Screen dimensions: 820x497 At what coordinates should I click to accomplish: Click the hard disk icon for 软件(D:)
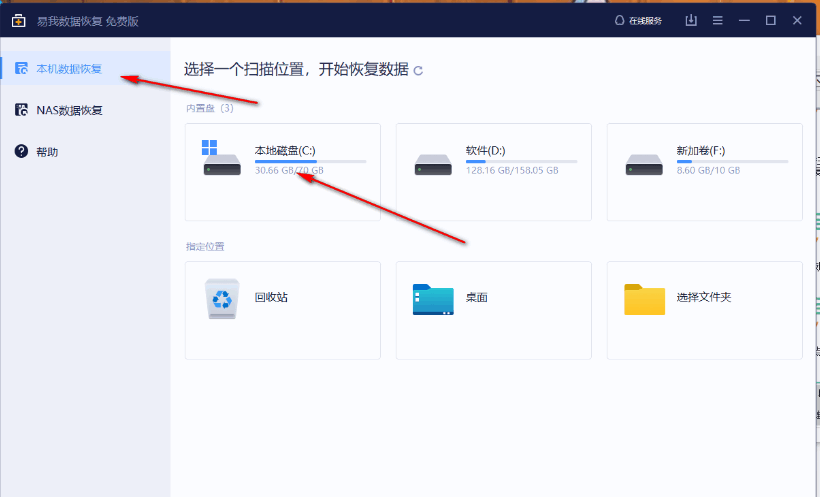click(x=433, y=164)
